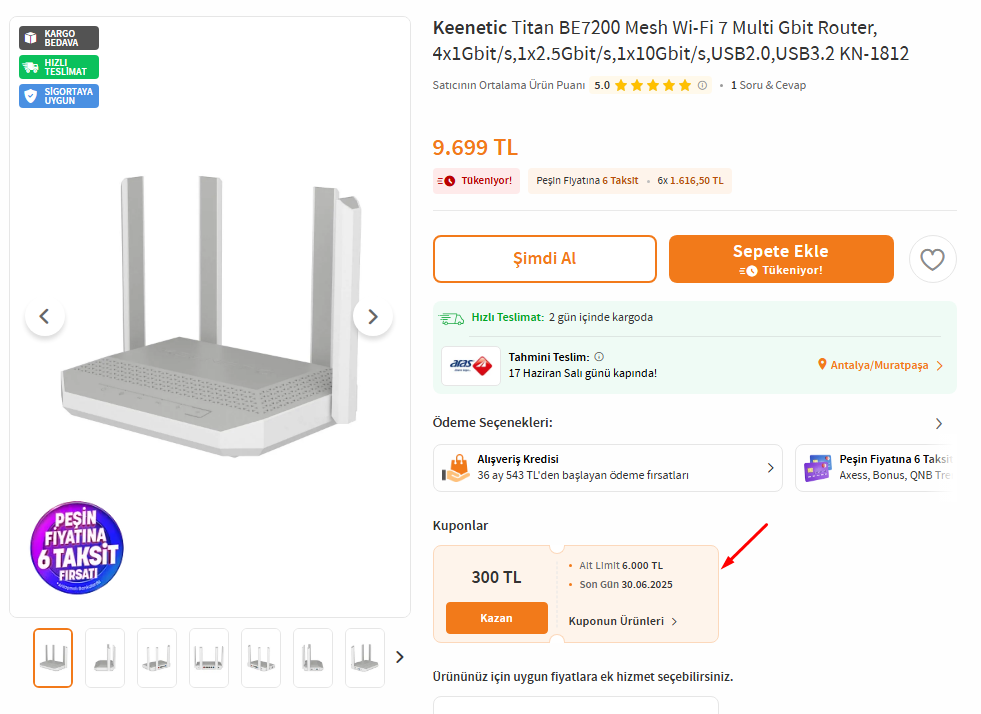Screen dimensions: 981x714
Task: Open the Alışveriş Kredisi payment option
Action: click(607, 467)
